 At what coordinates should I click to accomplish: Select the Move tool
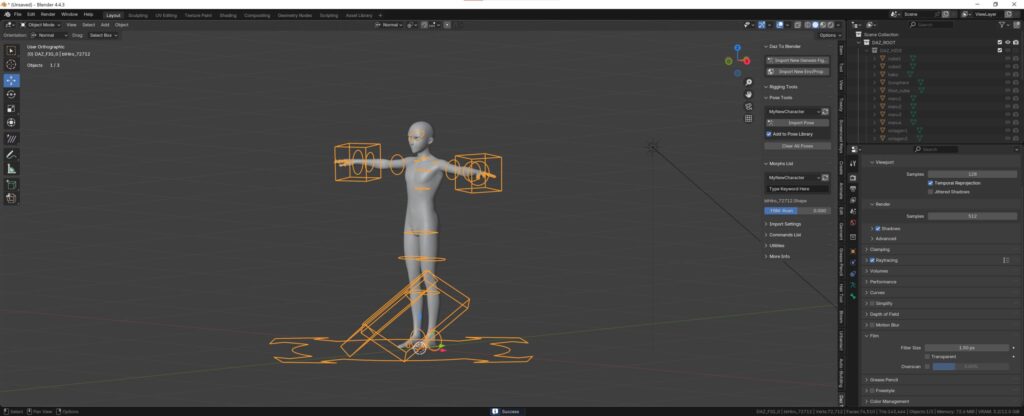point(11,80)
